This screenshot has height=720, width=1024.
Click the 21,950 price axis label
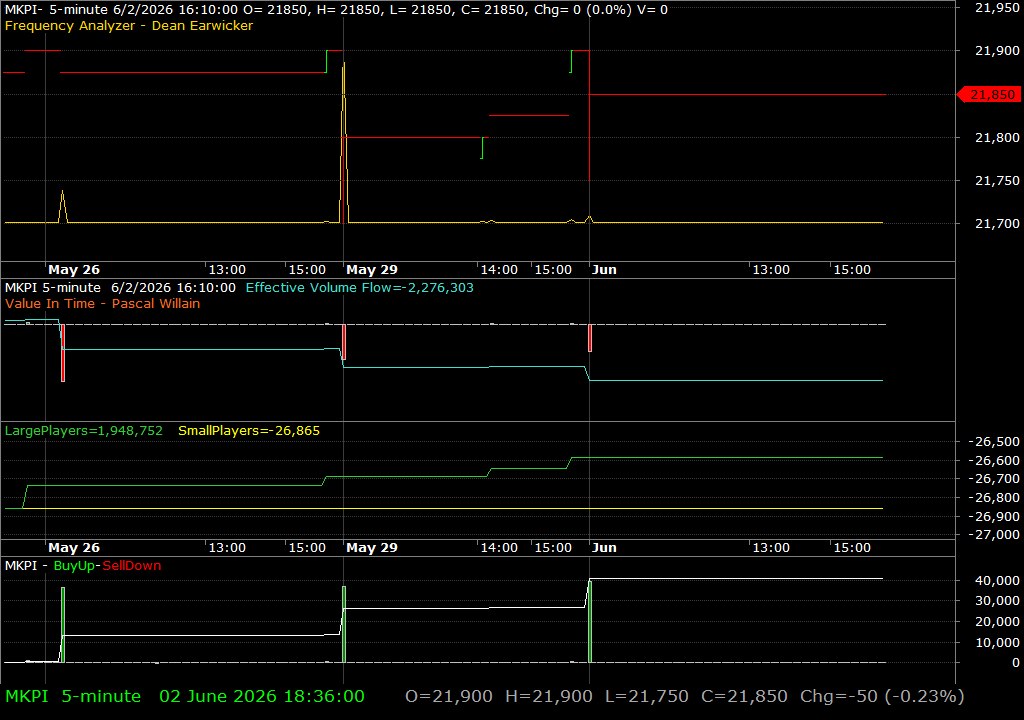tap(997, 8)
